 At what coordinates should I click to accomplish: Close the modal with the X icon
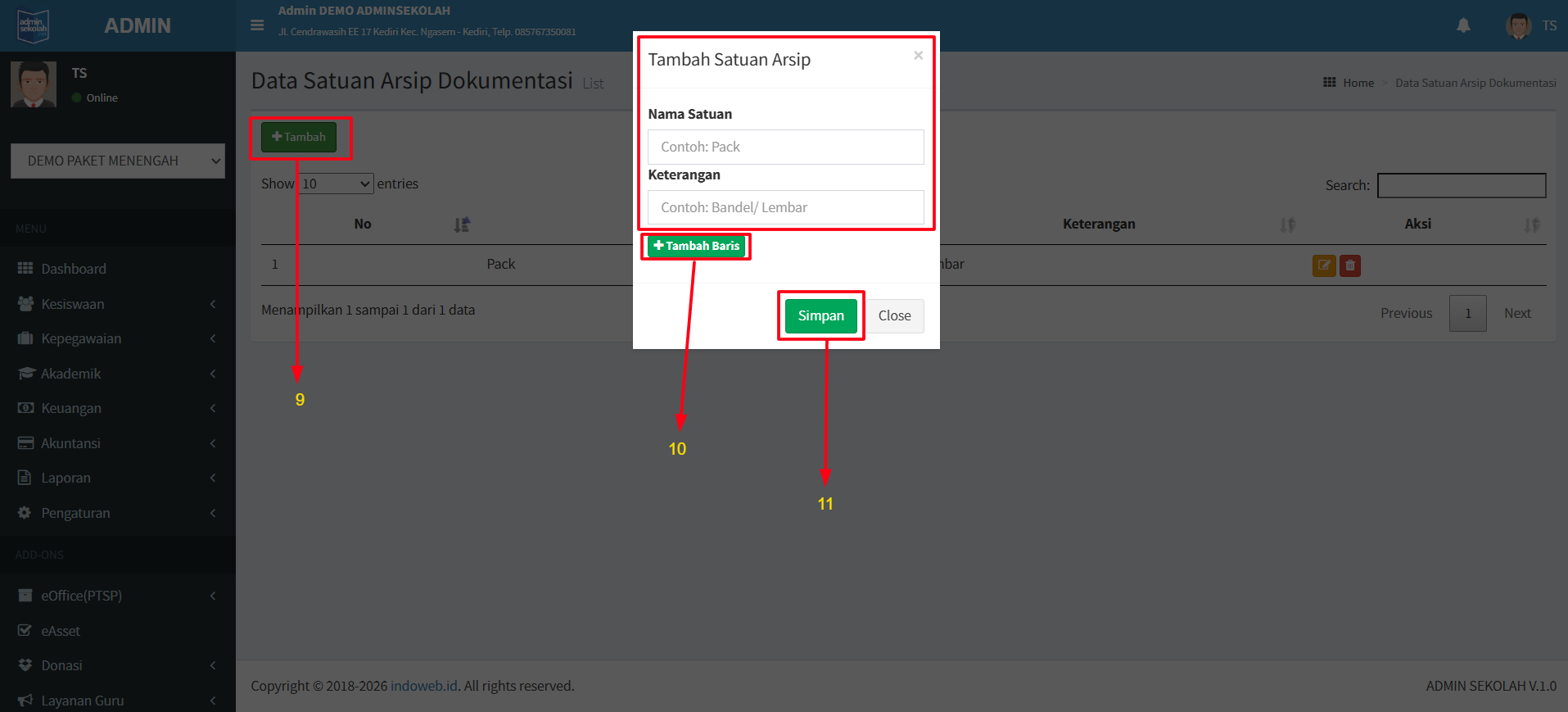point(918,56)
